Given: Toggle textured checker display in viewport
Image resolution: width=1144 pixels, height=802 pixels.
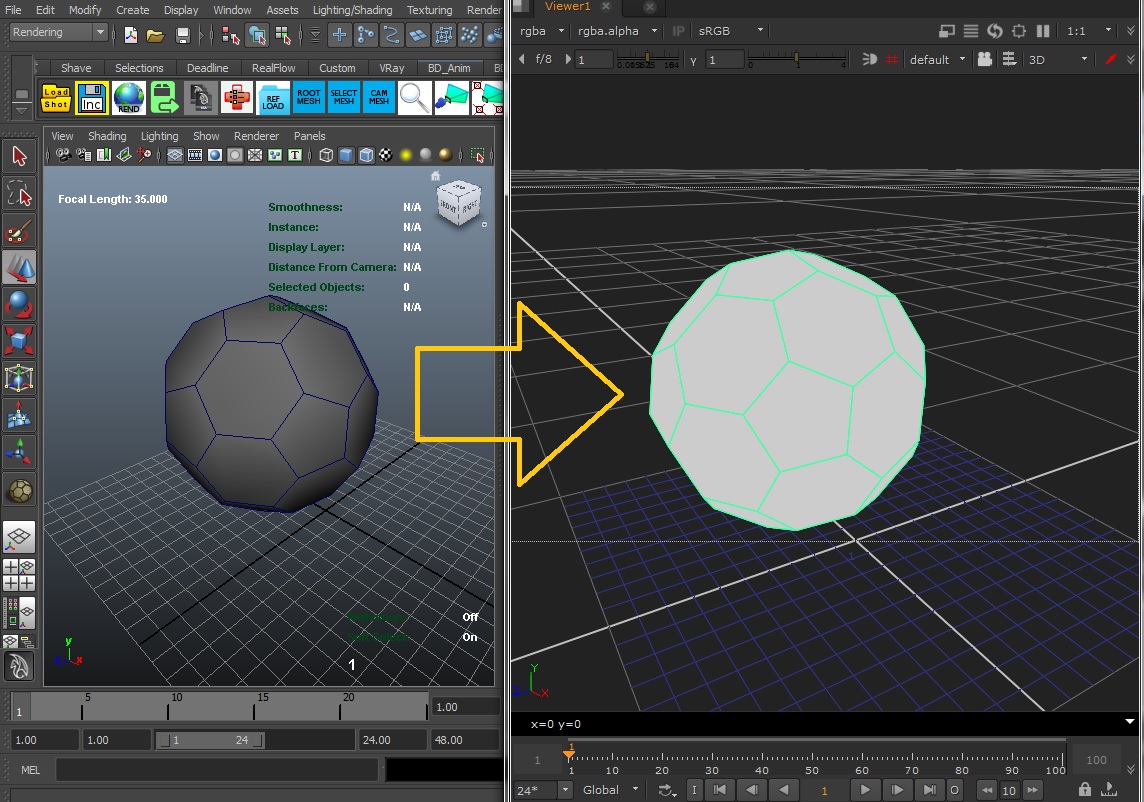Looking at the screenshot, I should [x=385, y=155].
